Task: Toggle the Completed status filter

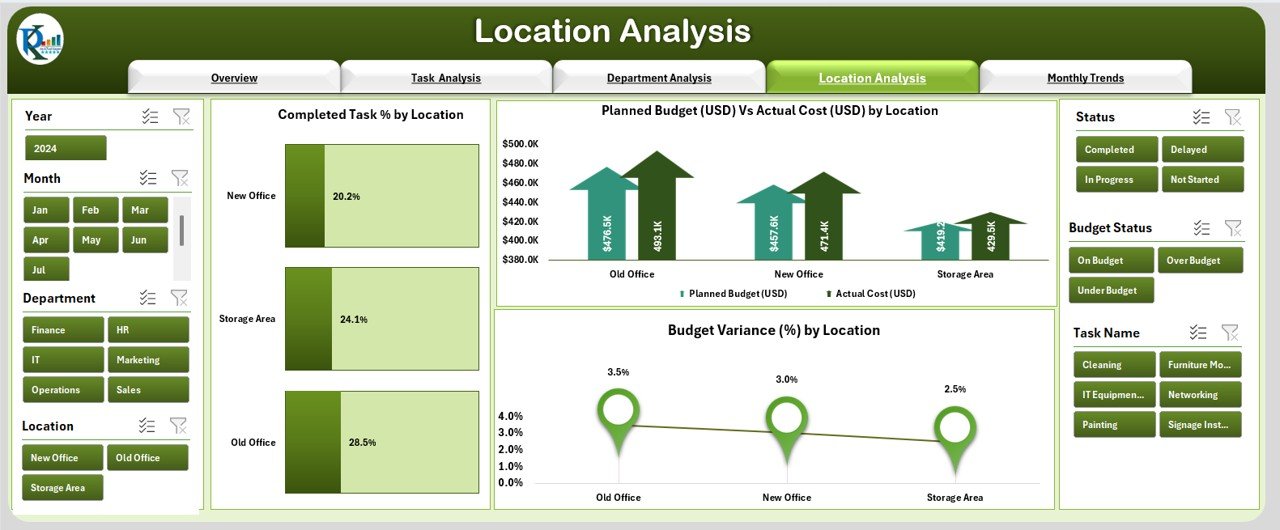Action: [1116, 150]
